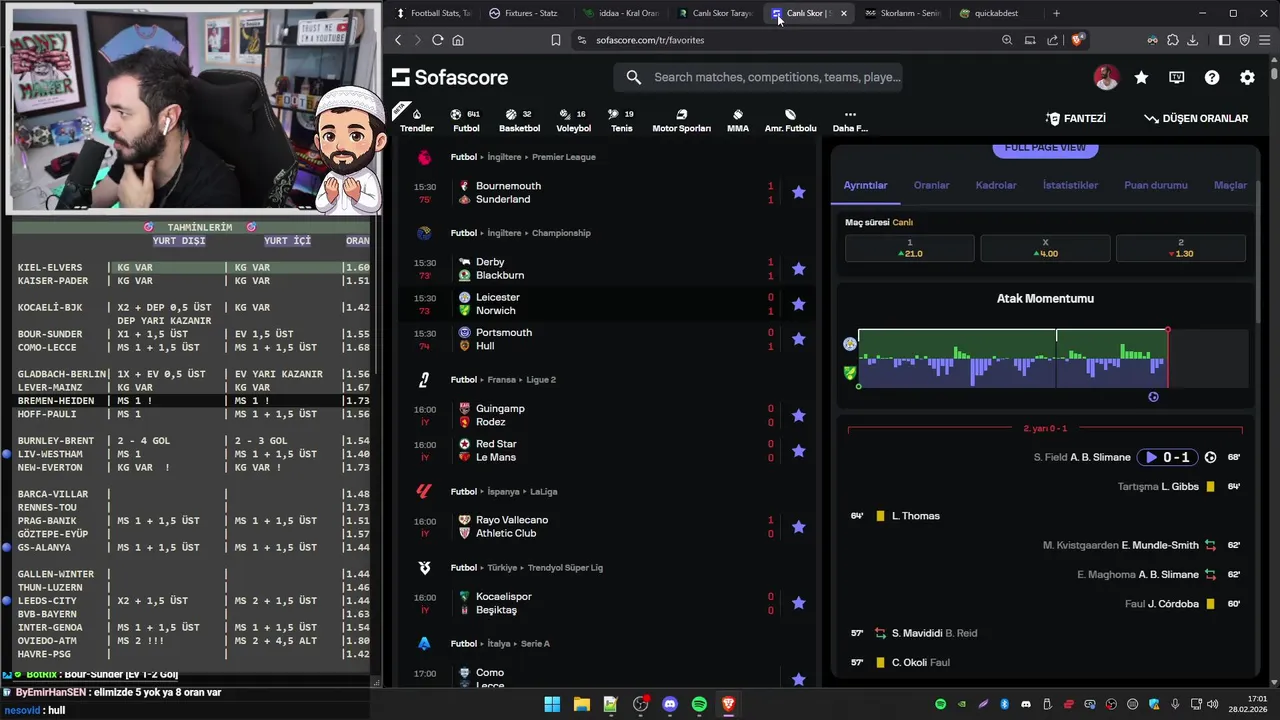Open the Windows Start menu
The height and width of the screenshot is (720, 1280).
(552, 704)
